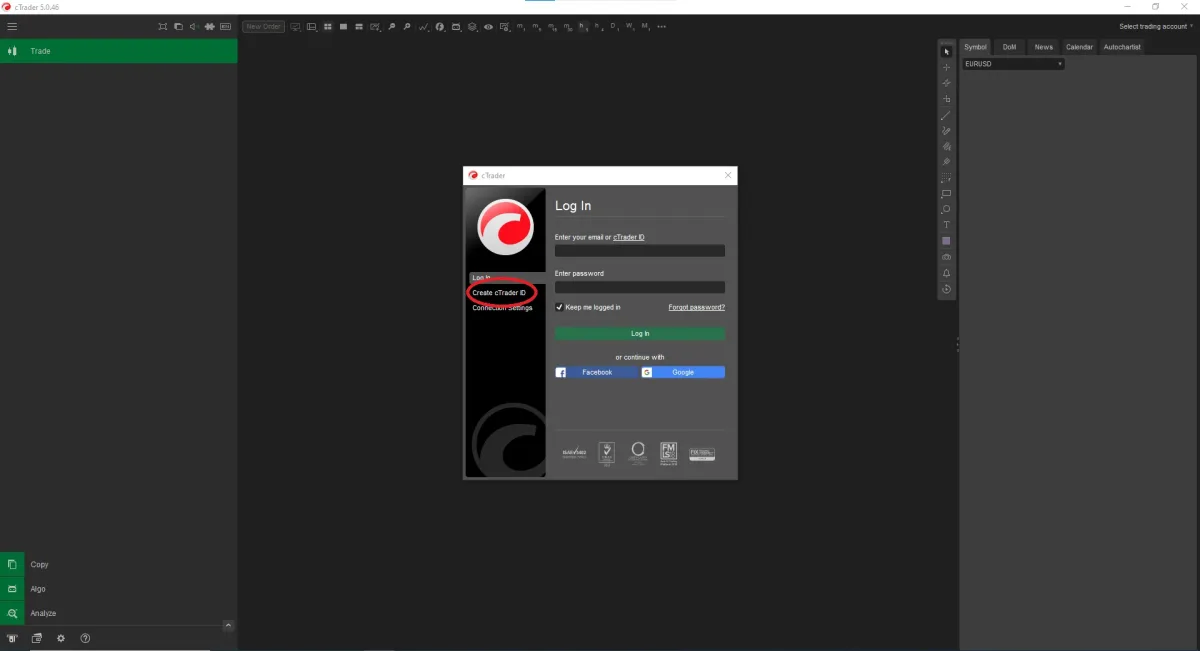Viewport: 1200px width, 651px height.
Task: Collapse the sidebar panel with the chevron arrow
Action: tap(228, 626)
